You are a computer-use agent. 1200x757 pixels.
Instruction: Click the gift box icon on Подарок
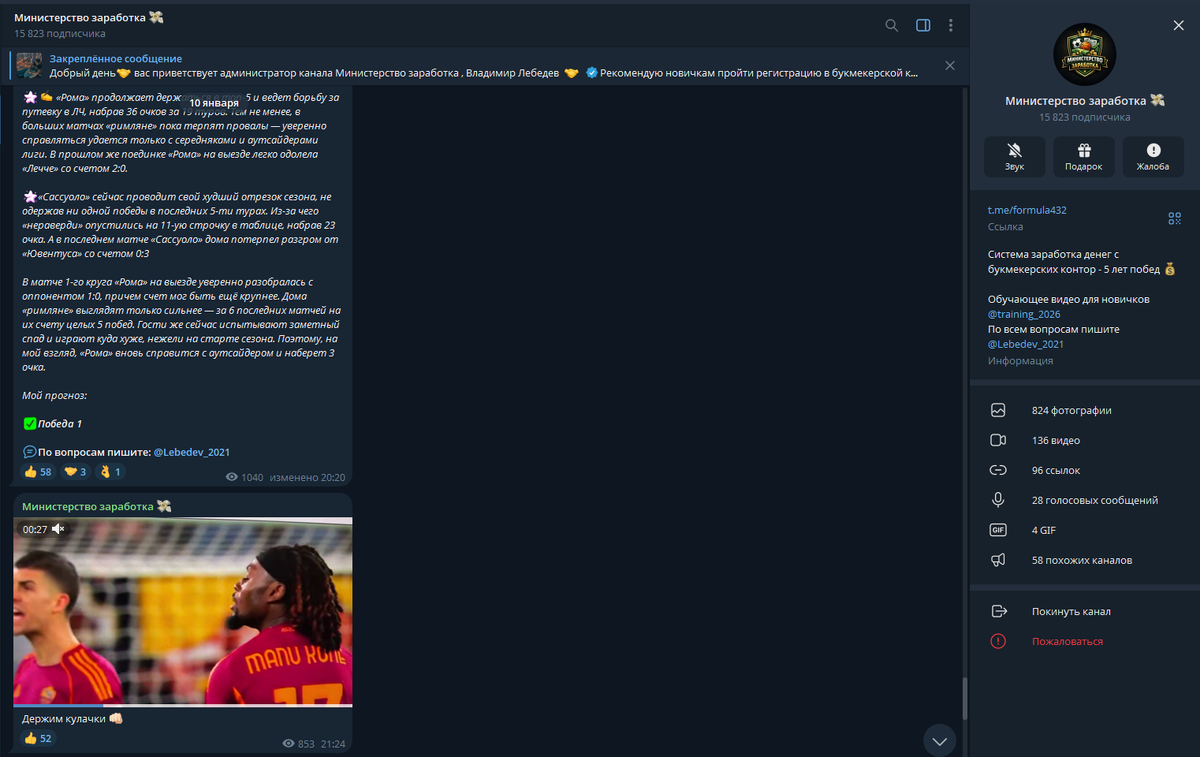coord(1084,150)
